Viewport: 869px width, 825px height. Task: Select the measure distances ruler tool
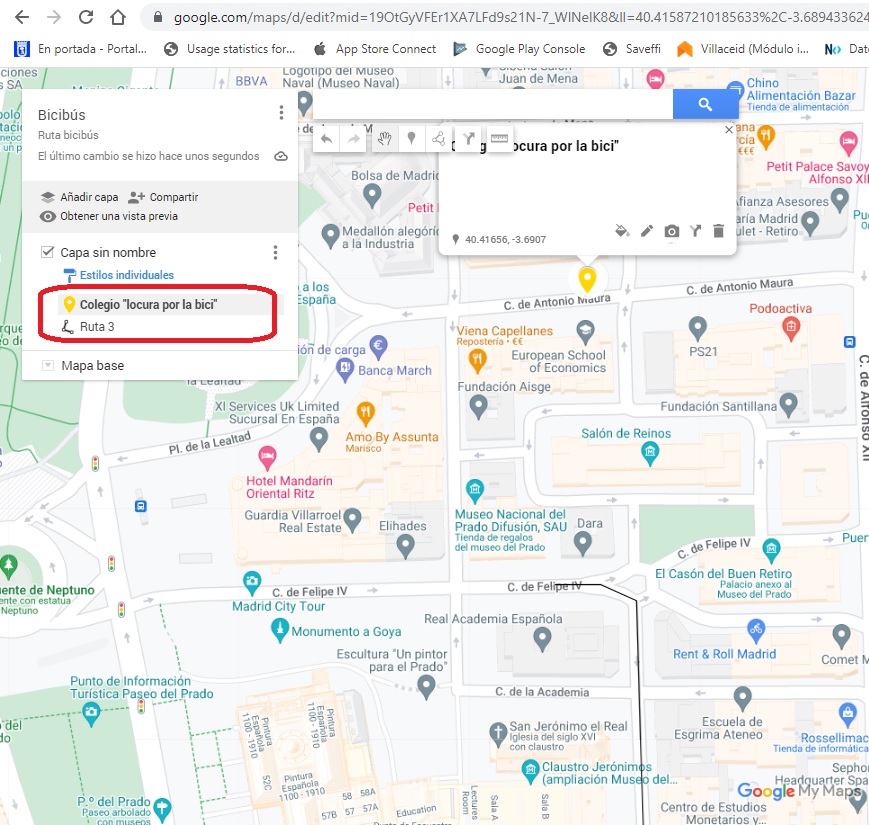click(x=499, y=139)
